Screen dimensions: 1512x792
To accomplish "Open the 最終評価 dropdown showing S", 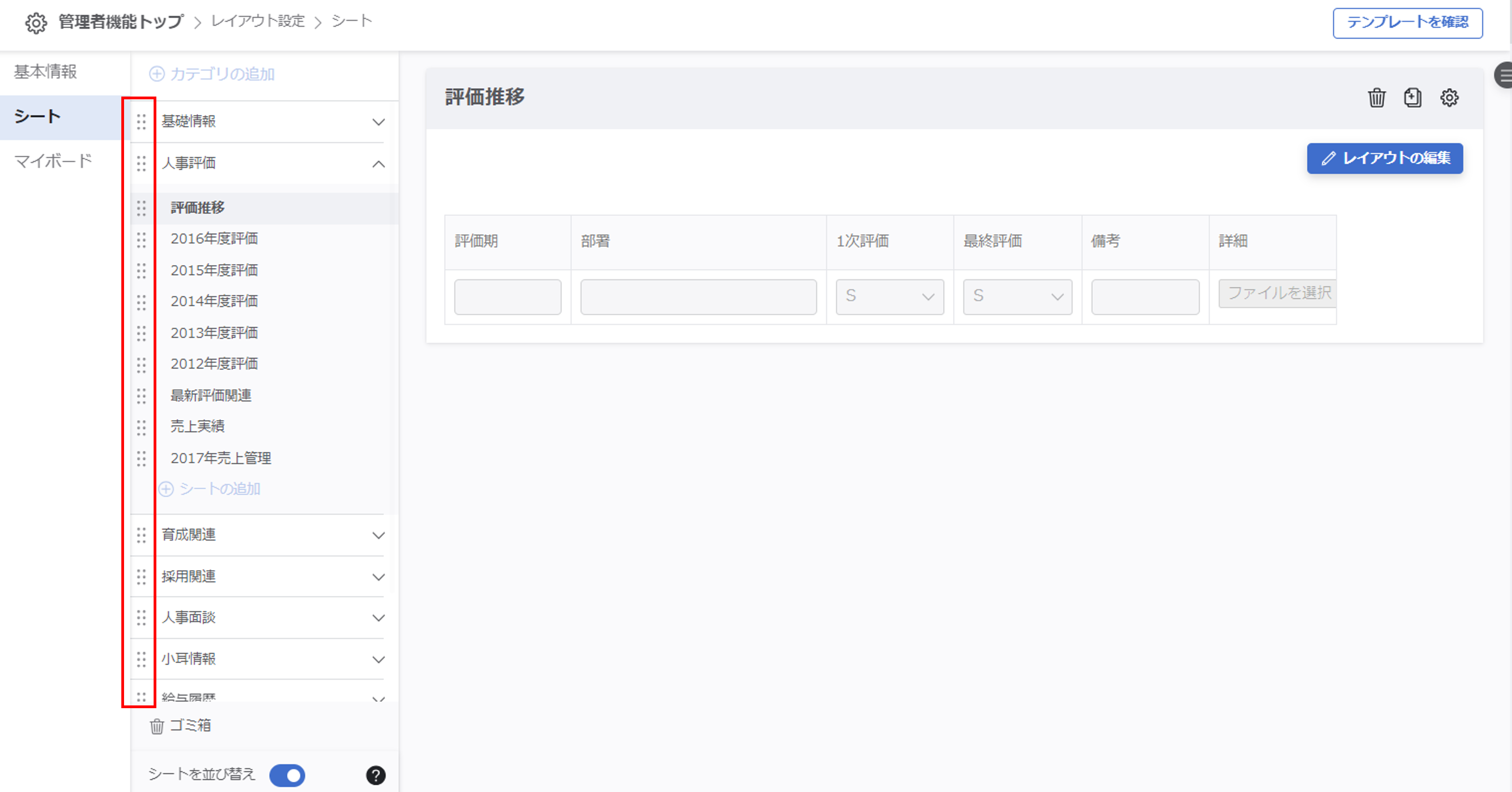I will 1016,297.
